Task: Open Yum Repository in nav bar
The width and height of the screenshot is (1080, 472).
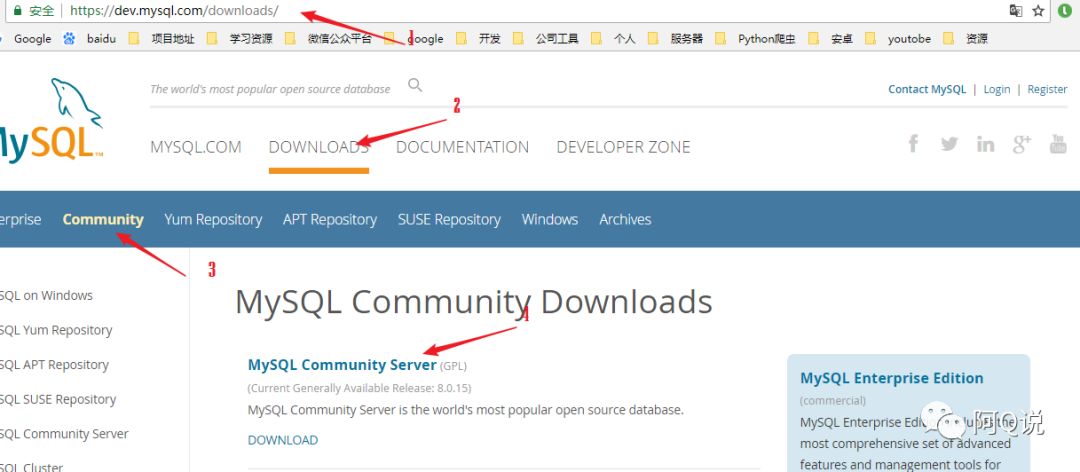Action: (213, 219)
